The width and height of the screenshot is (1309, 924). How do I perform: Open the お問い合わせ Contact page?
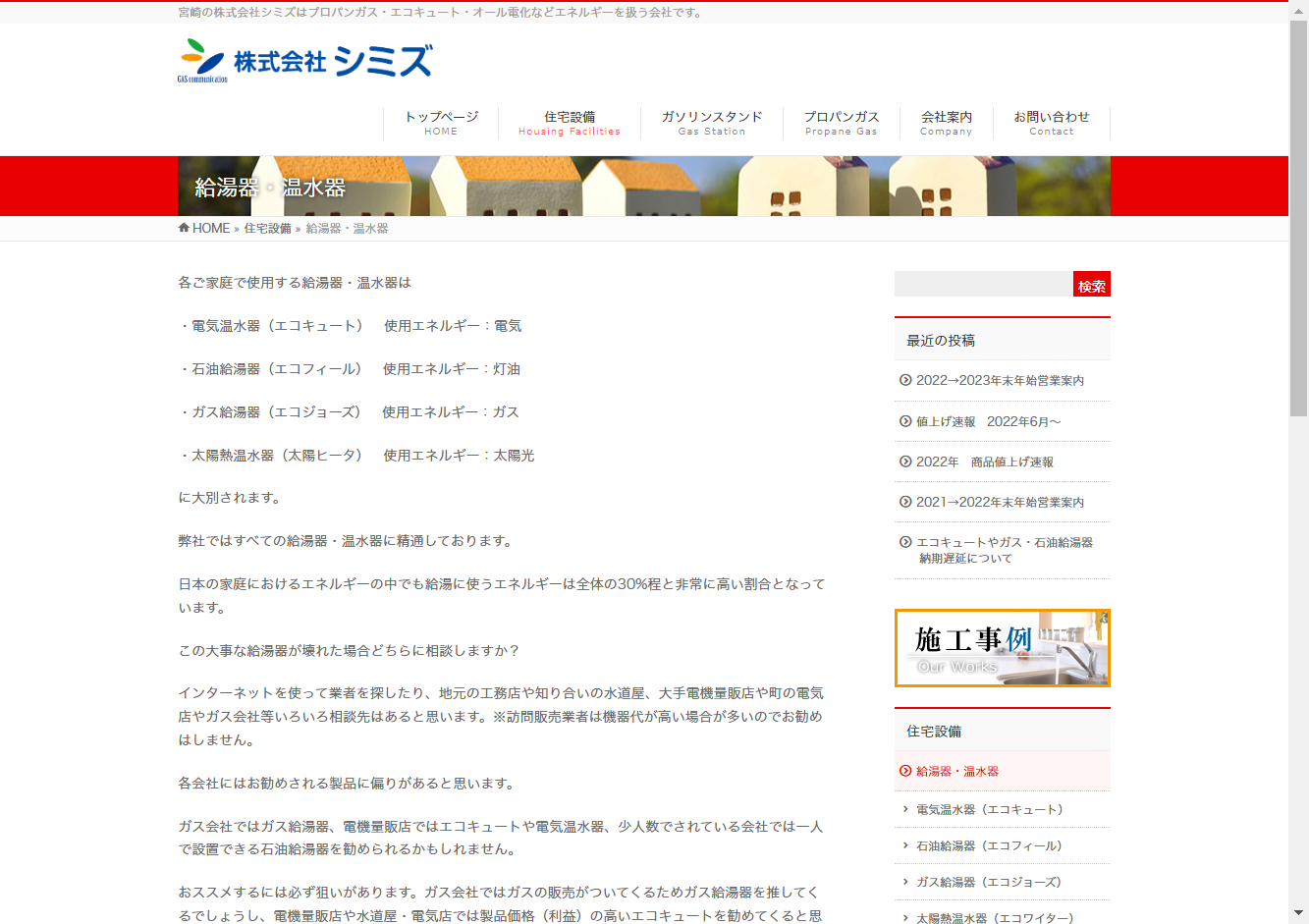tap(1051, 123)
